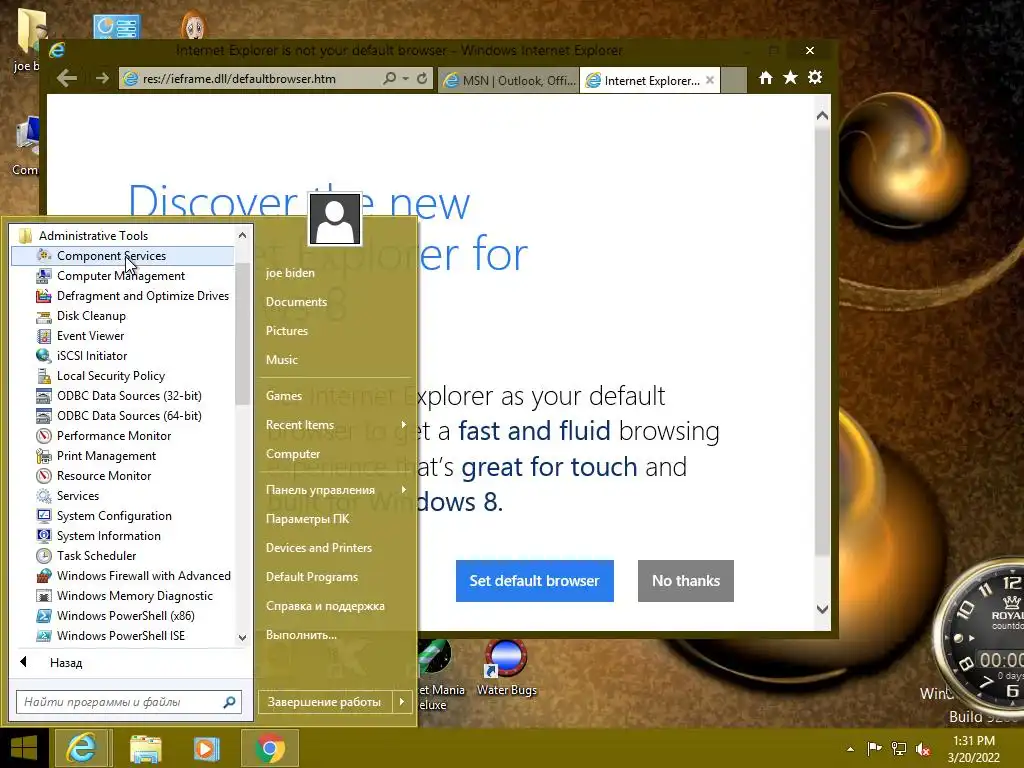
Task: Click the Завершение работы shutdown button
Action: pos(324,702)
